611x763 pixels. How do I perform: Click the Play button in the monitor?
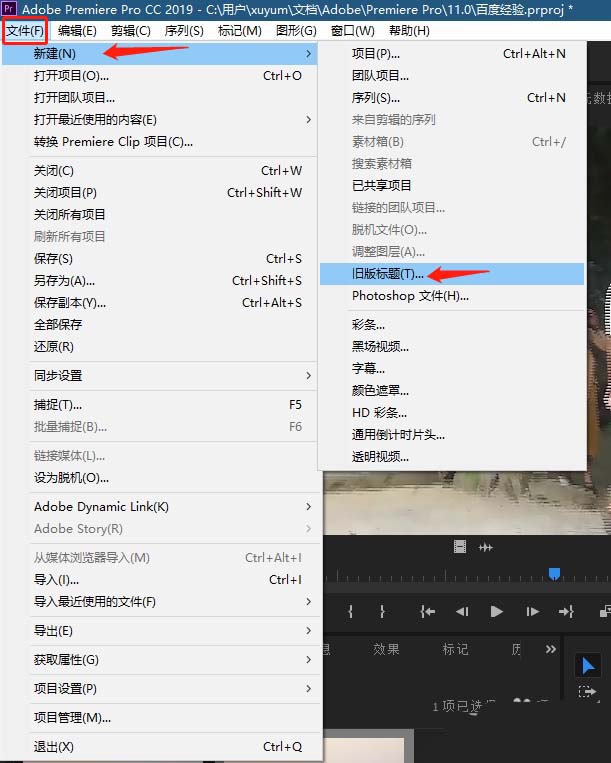click(x=497, y=611)
